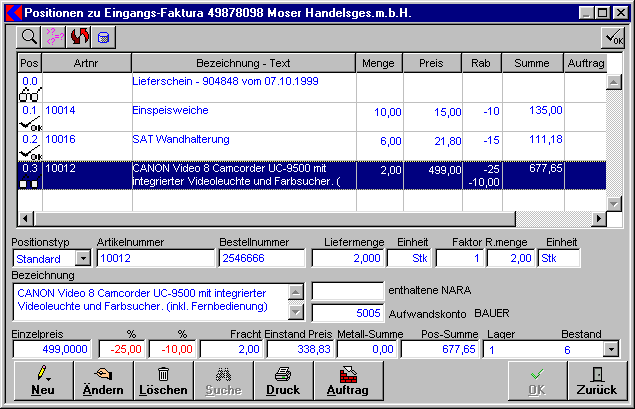Click the blue database toolbar icon

[x=102, y=36]
